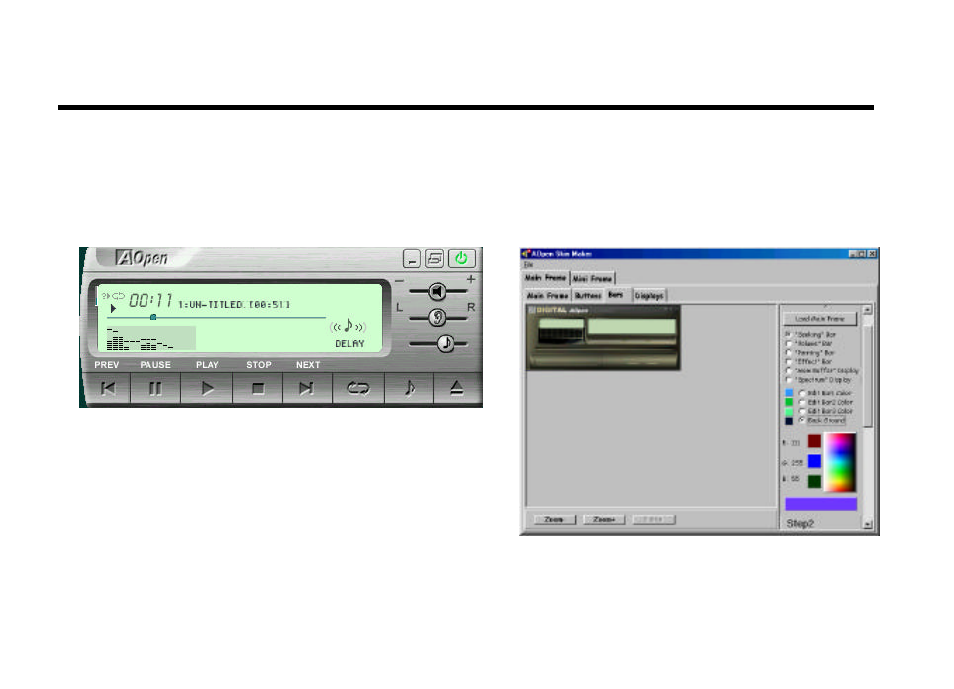Switch to the Displays sub-tab

tap(649, 295)
